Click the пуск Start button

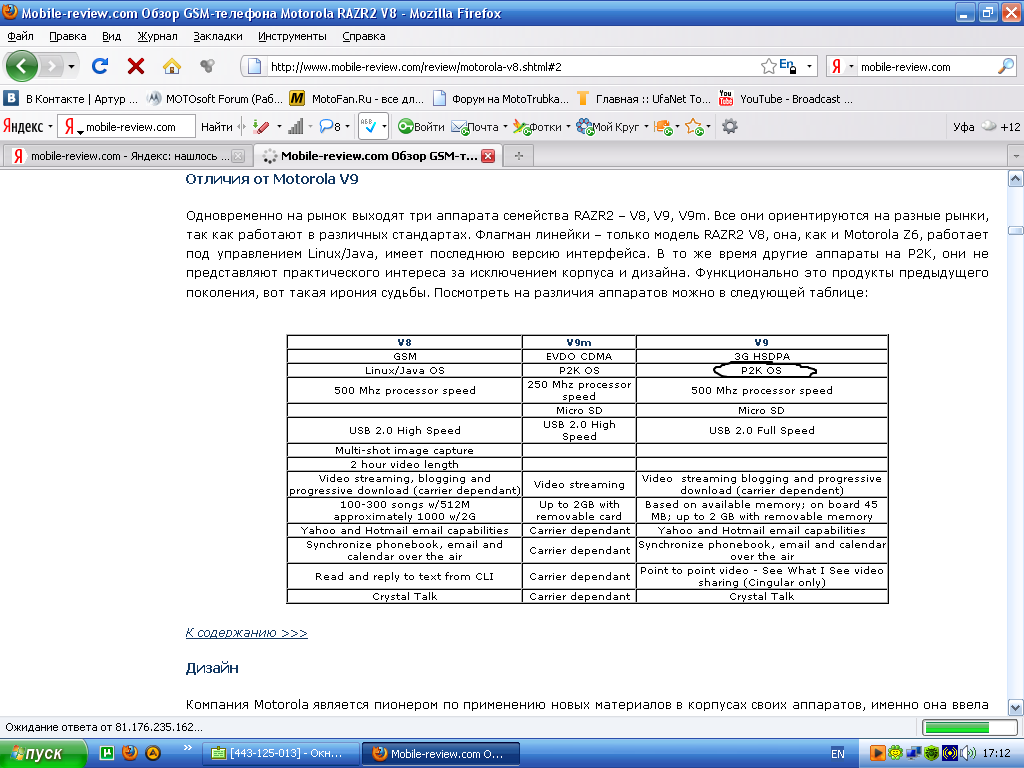point(43,753)
